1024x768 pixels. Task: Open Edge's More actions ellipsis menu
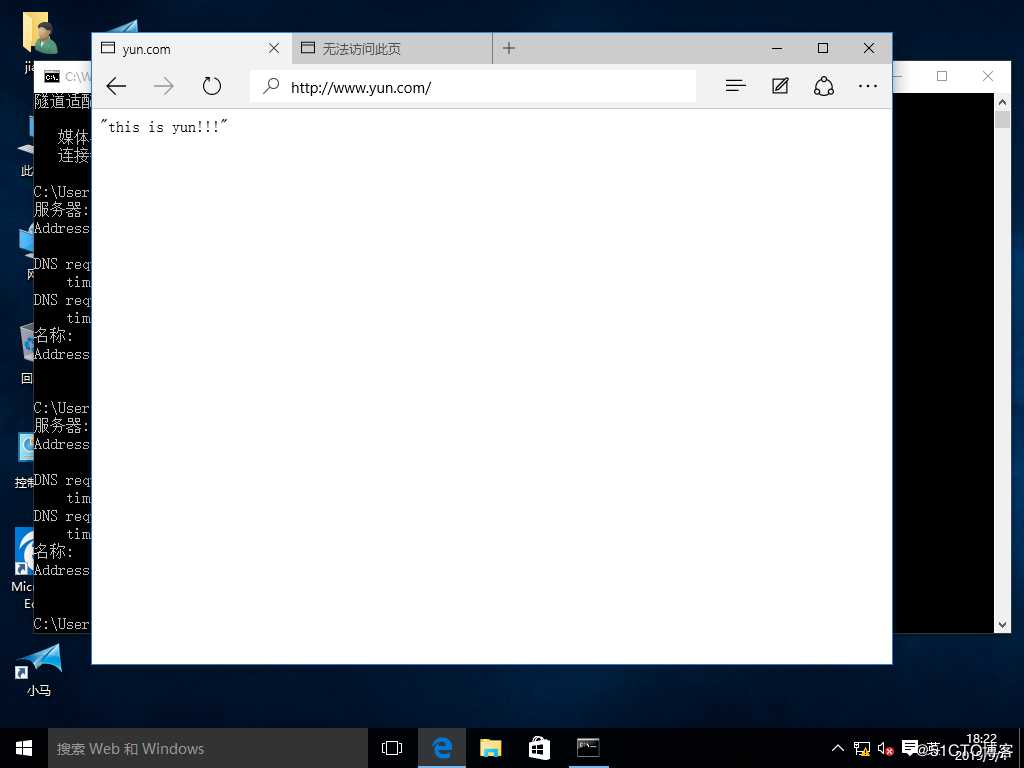(867, 86)
